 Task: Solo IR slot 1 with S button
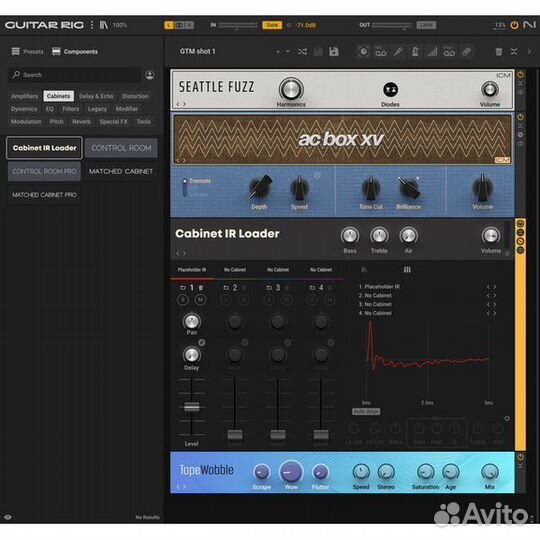[183, 300]
